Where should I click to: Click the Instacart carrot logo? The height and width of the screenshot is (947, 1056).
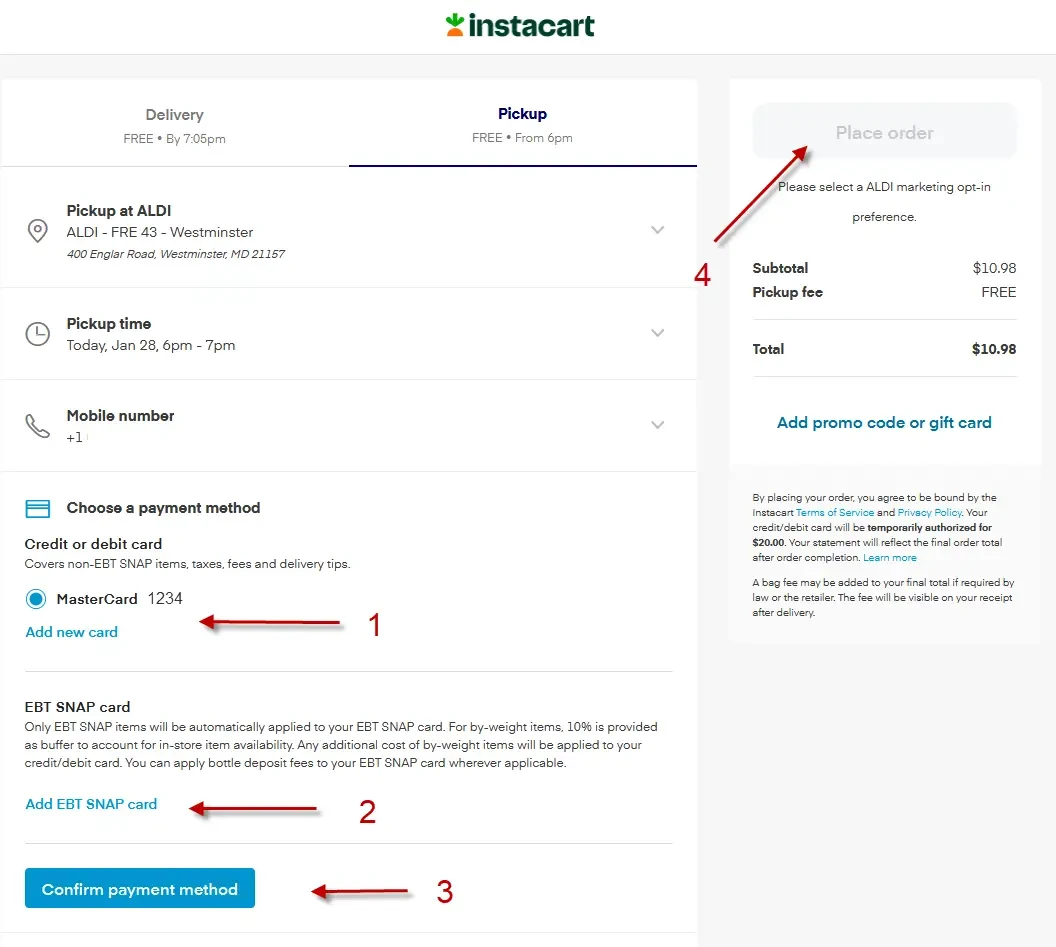click(x=455, y=25)
